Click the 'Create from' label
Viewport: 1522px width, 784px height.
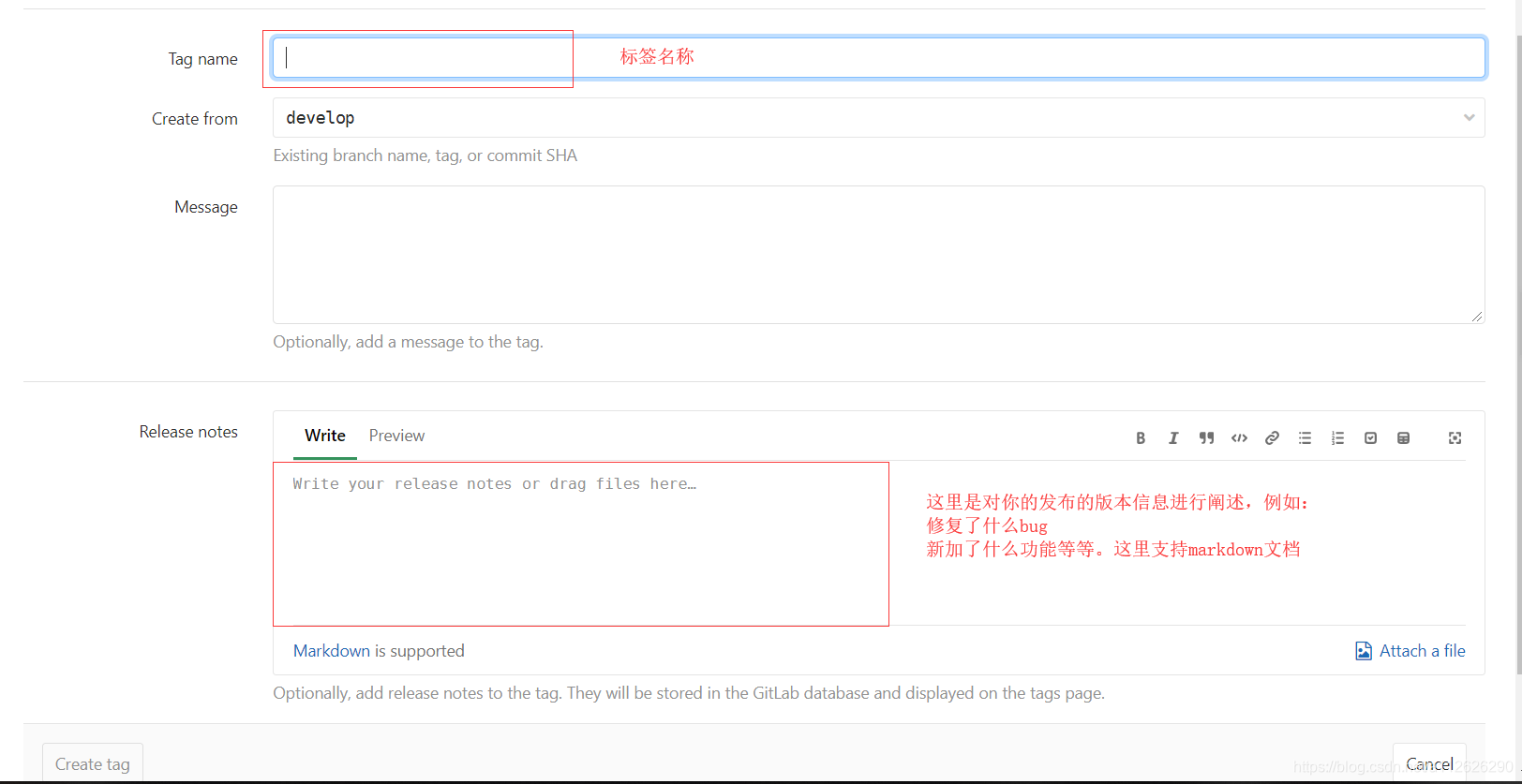(195, 119)
